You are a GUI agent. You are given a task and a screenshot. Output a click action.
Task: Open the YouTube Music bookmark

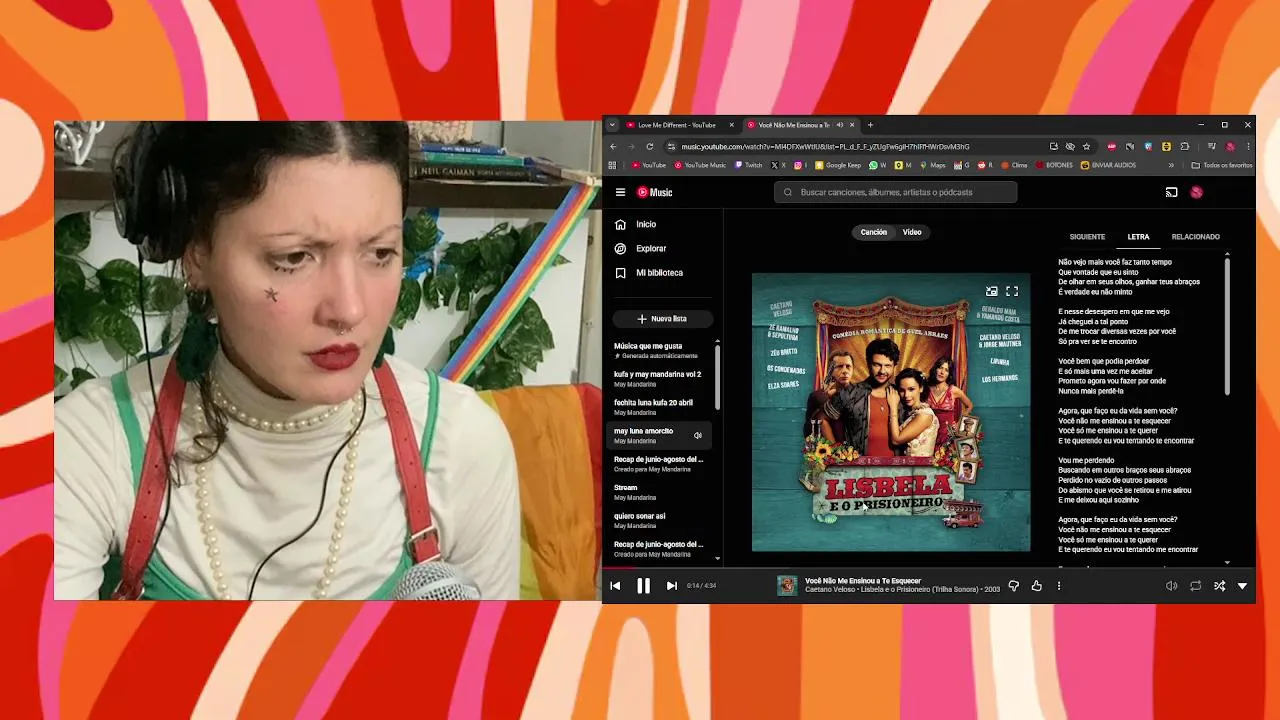700,165
